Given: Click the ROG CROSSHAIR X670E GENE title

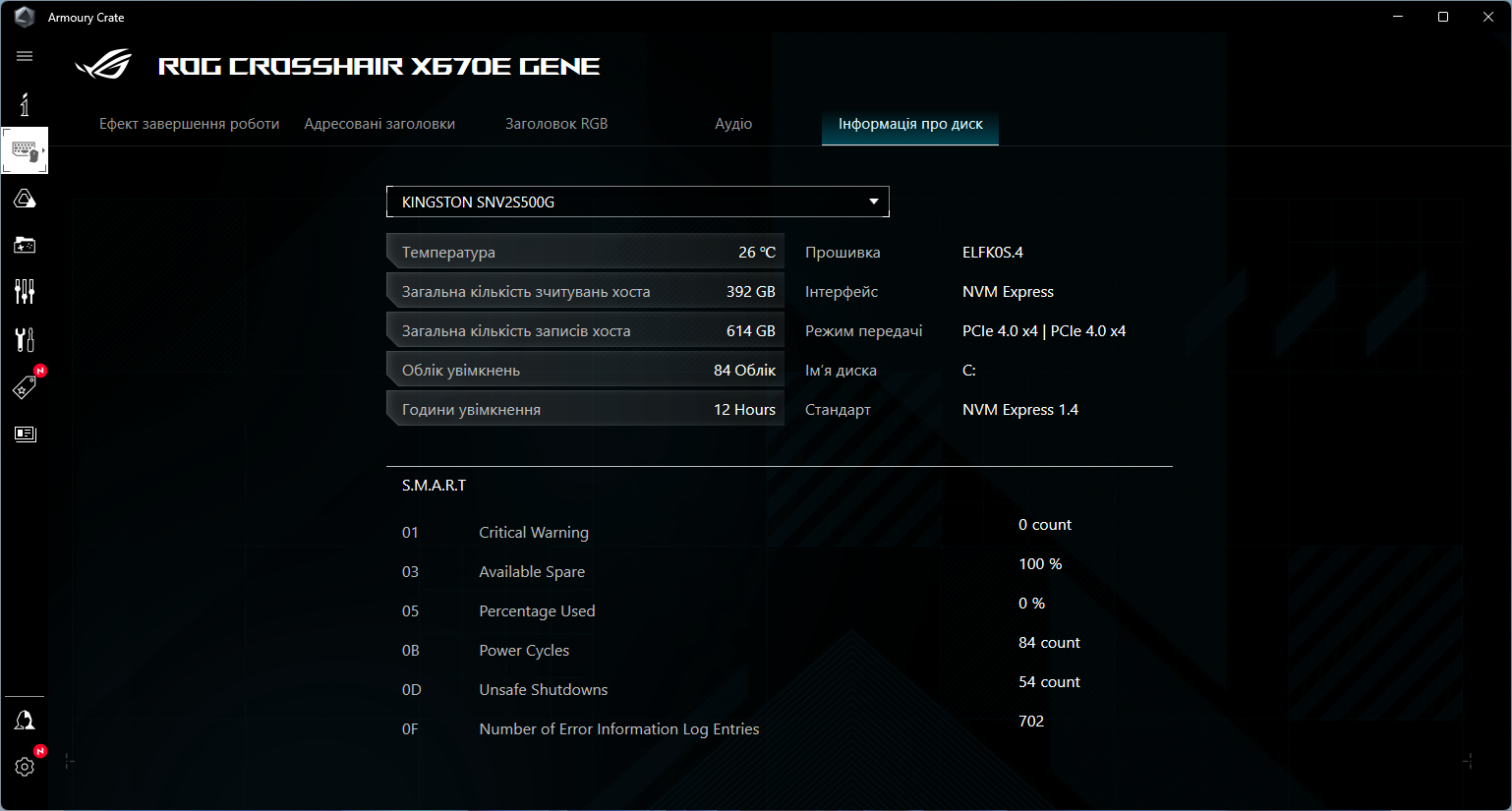Looking at the screenshot, I should coord(379,66).
